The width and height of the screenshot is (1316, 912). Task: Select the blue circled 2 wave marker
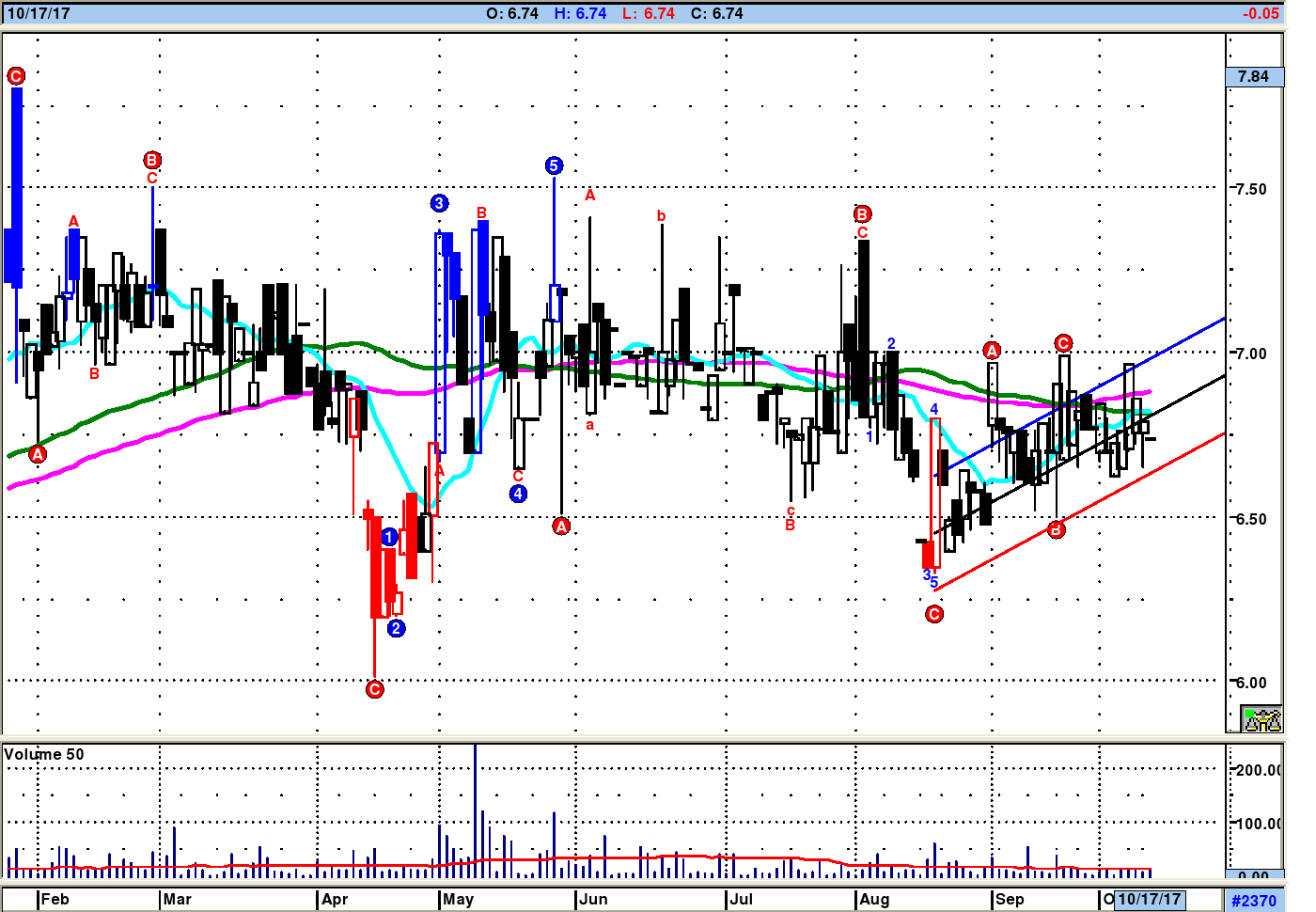click(397, 628)
